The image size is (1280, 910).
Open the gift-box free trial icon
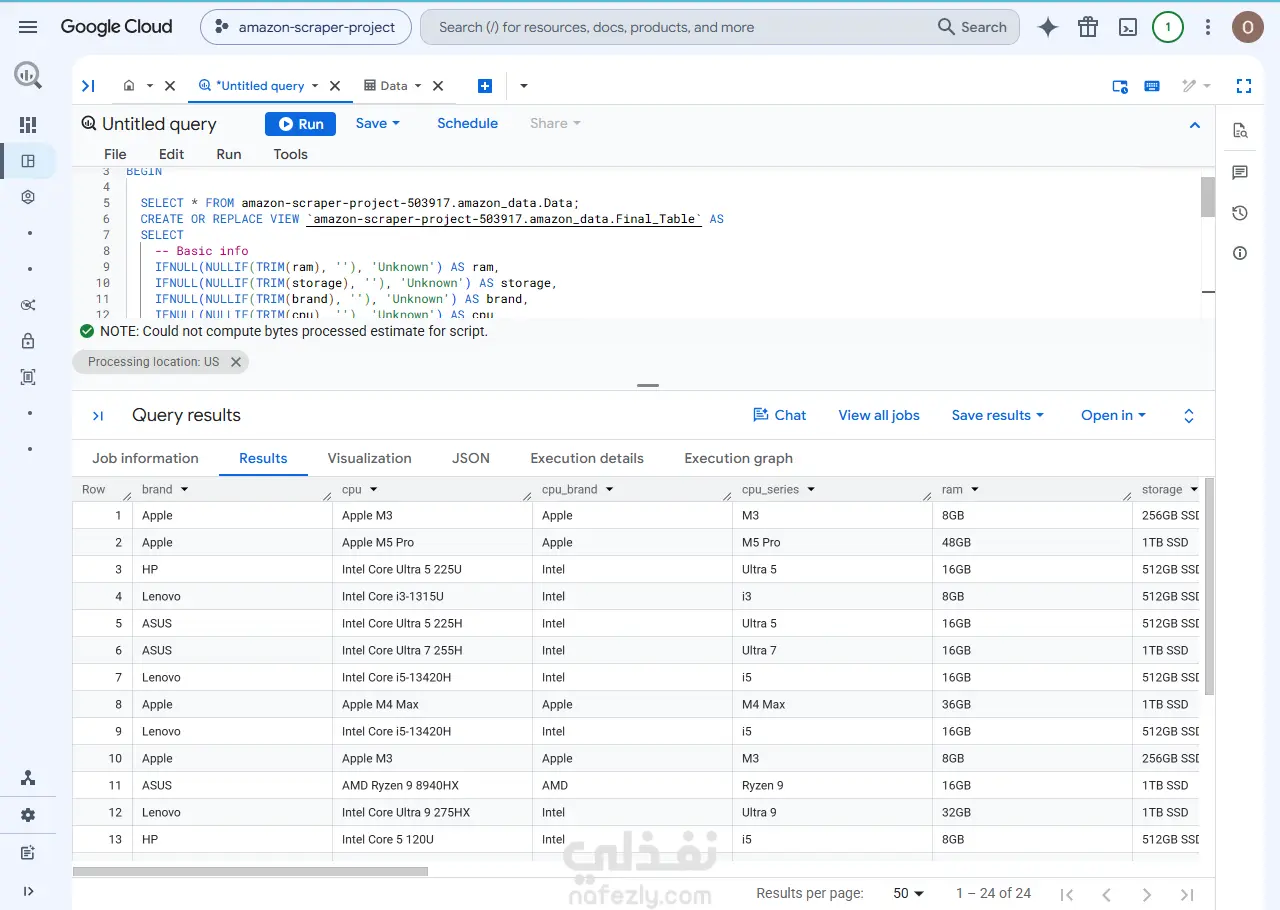1088,27
